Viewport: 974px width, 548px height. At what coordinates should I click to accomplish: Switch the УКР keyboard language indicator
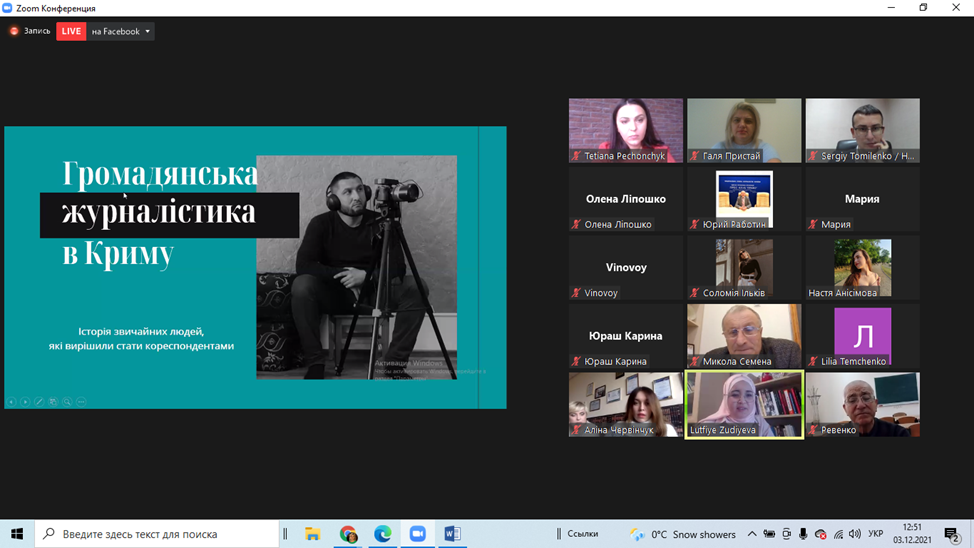point(876,534)
